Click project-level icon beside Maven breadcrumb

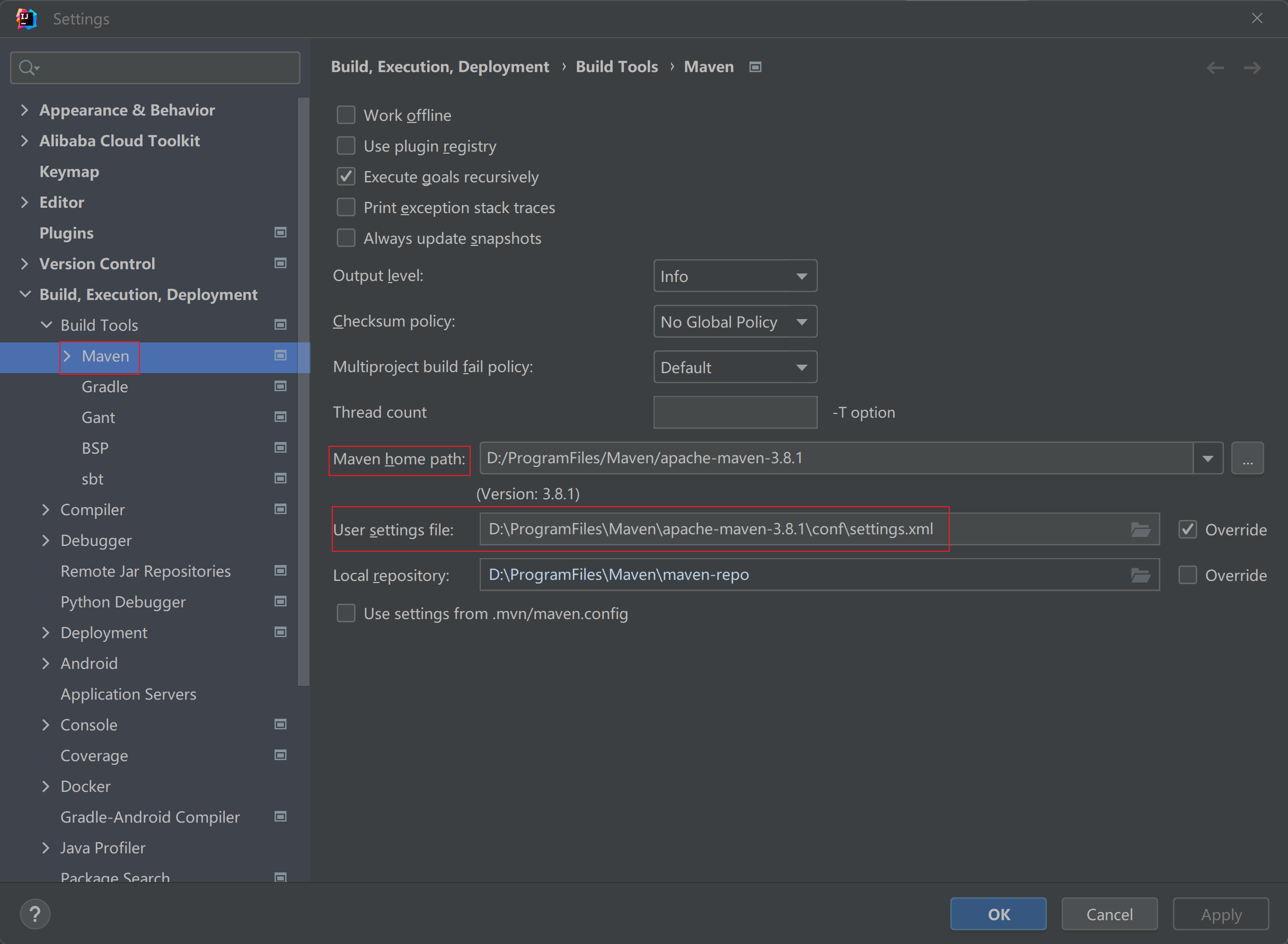tap(755, 67)
